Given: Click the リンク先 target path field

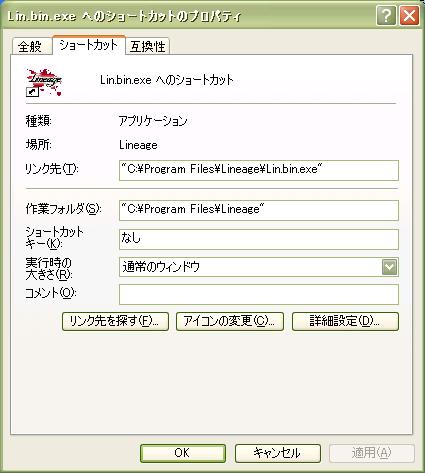Looking at the screenshot, I should 259,170.
